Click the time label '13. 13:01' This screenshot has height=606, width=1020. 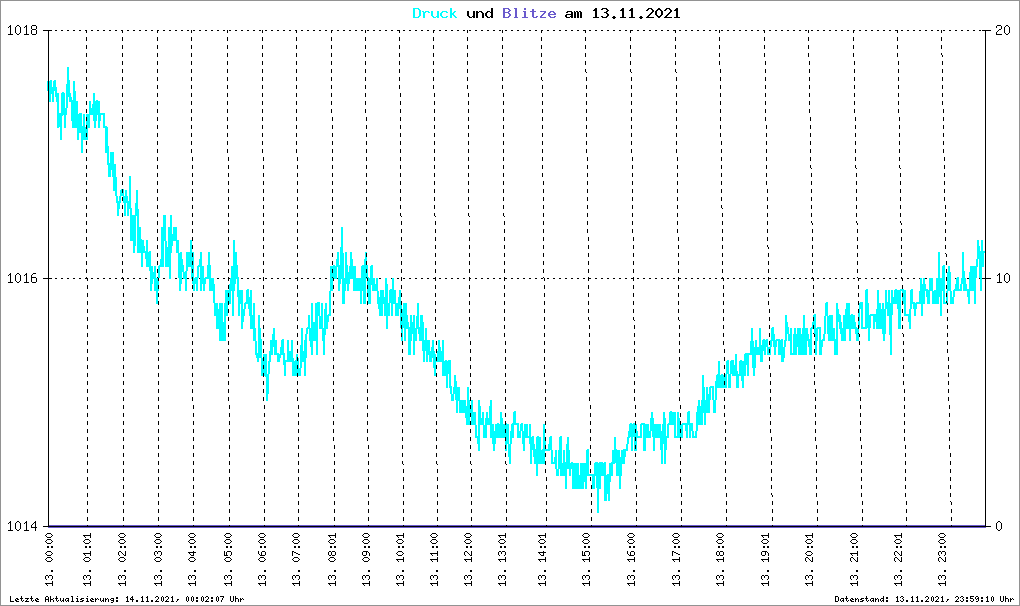pyautogui.click(x=503, y=559)
